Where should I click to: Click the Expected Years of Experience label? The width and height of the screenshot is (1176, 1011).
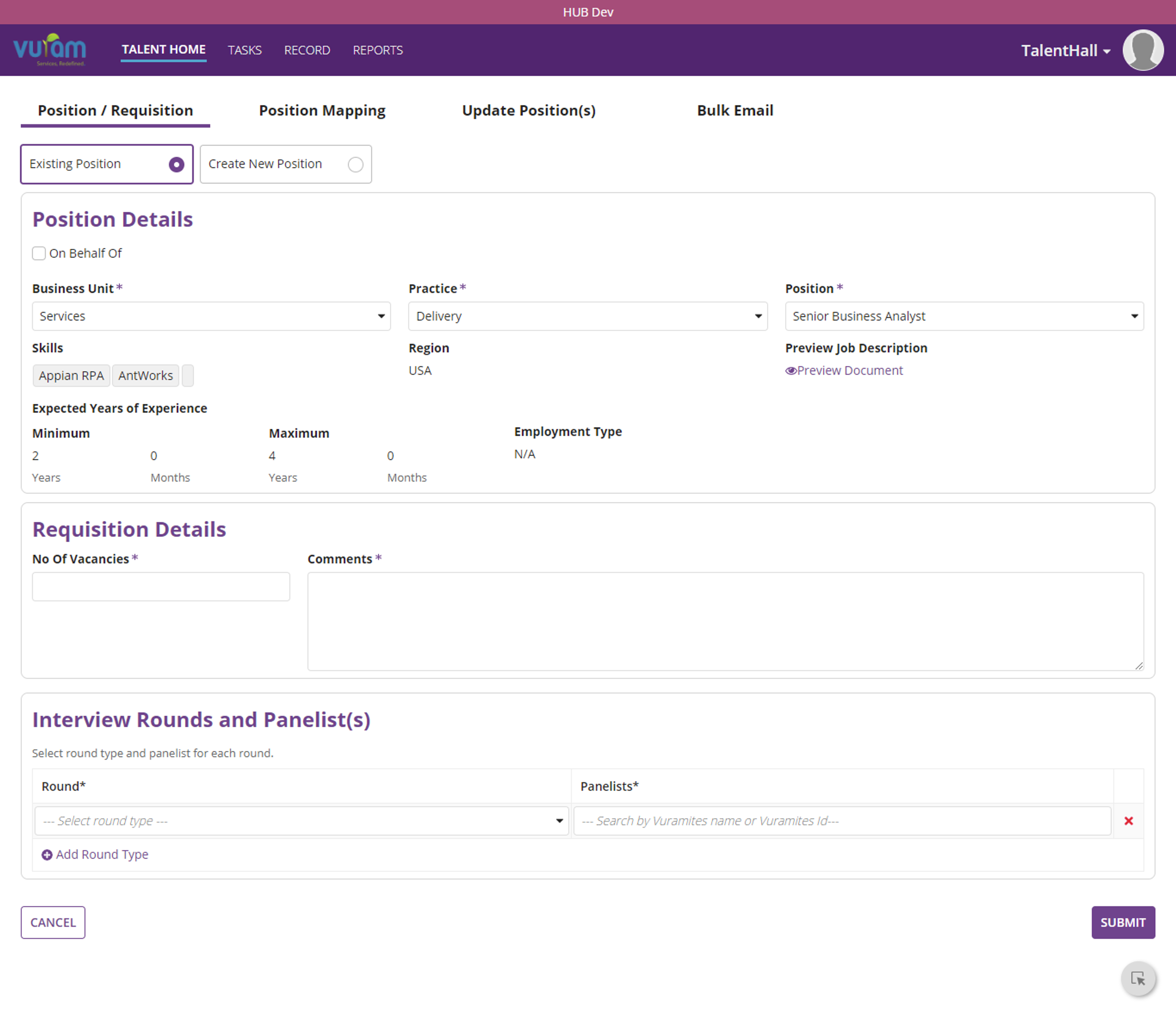[119, 409]
